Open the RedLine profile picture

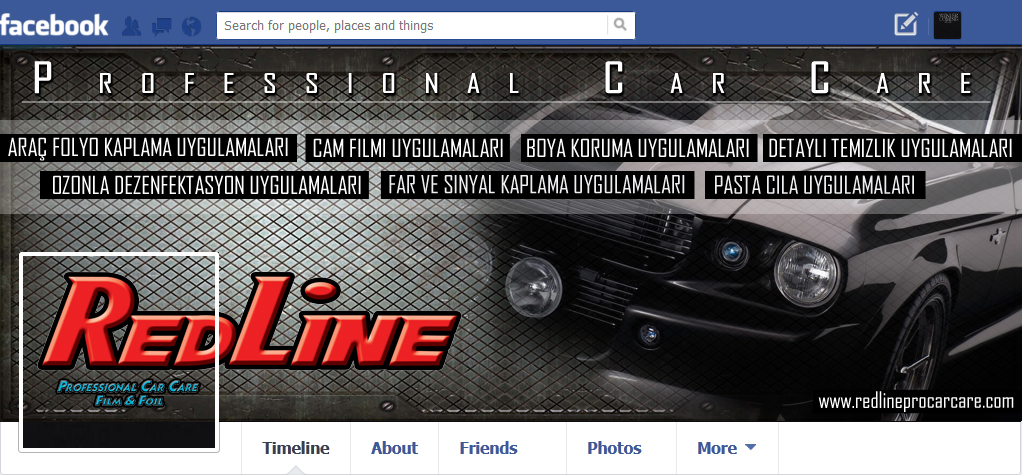119,352
